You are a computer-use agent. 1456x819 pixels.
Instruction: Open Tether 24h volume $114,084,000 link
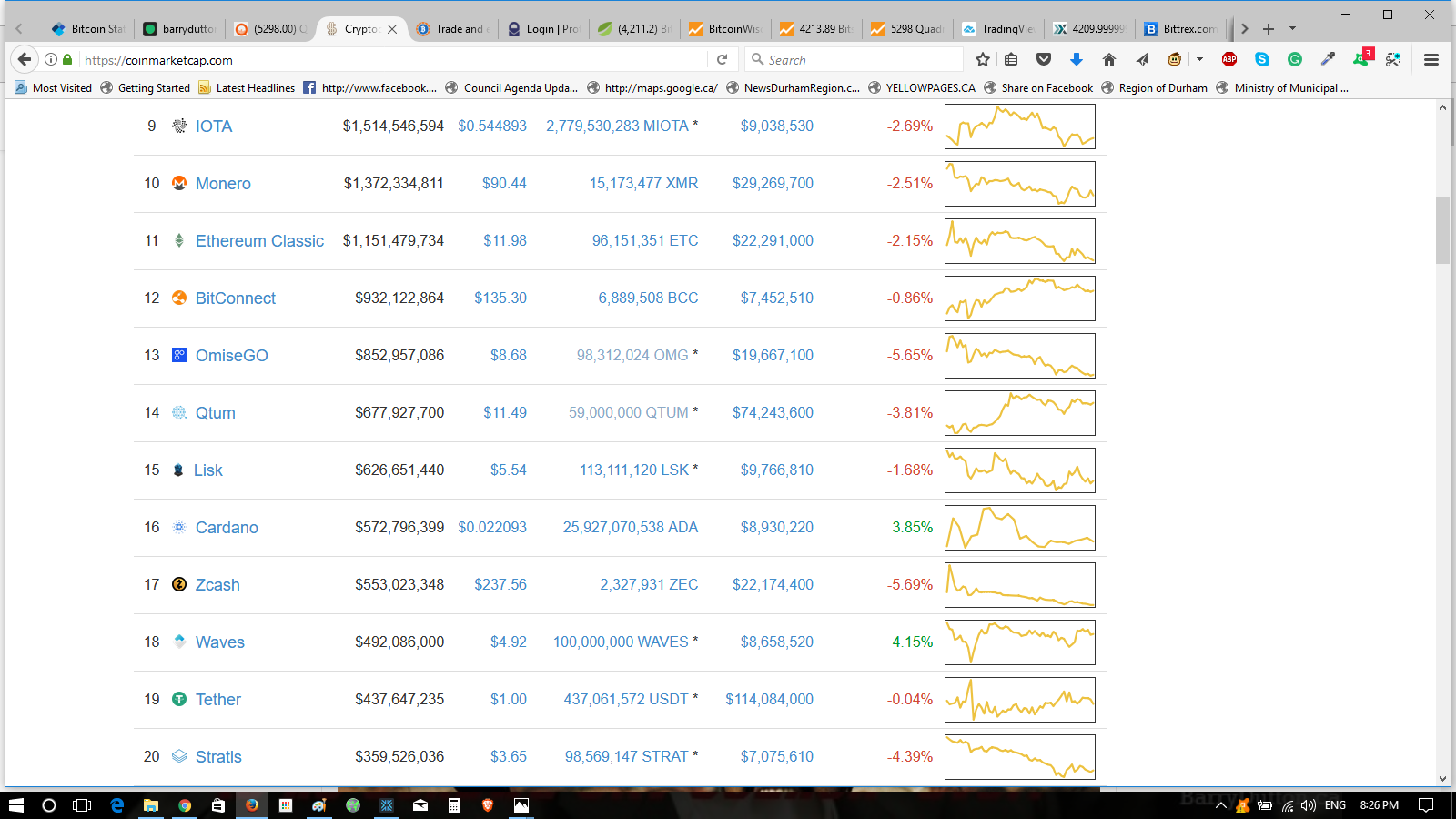[769, 699]
